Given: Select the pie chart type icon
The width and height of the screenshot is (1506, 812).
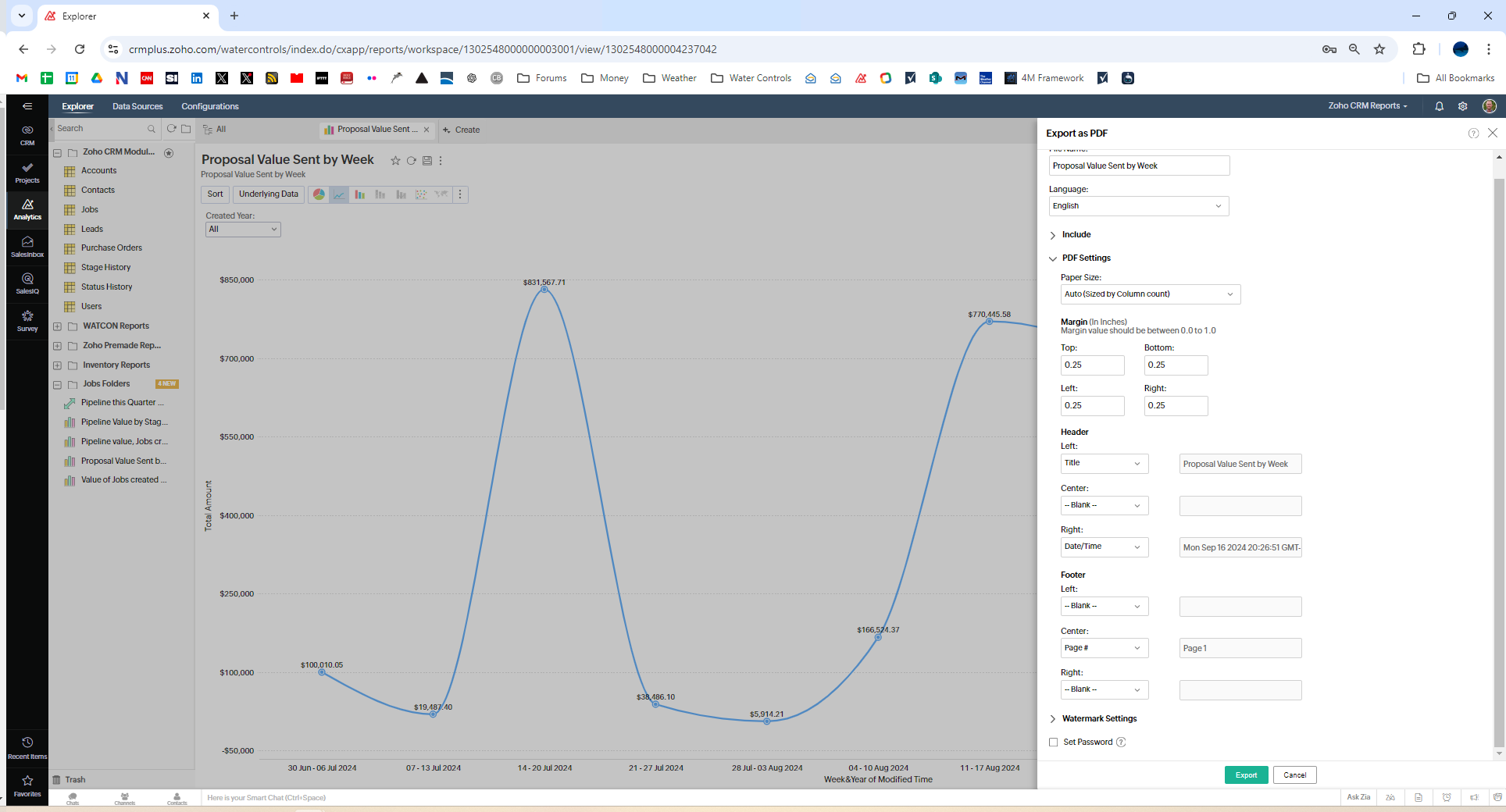Looking at the screenshot, I should (319, 194).
